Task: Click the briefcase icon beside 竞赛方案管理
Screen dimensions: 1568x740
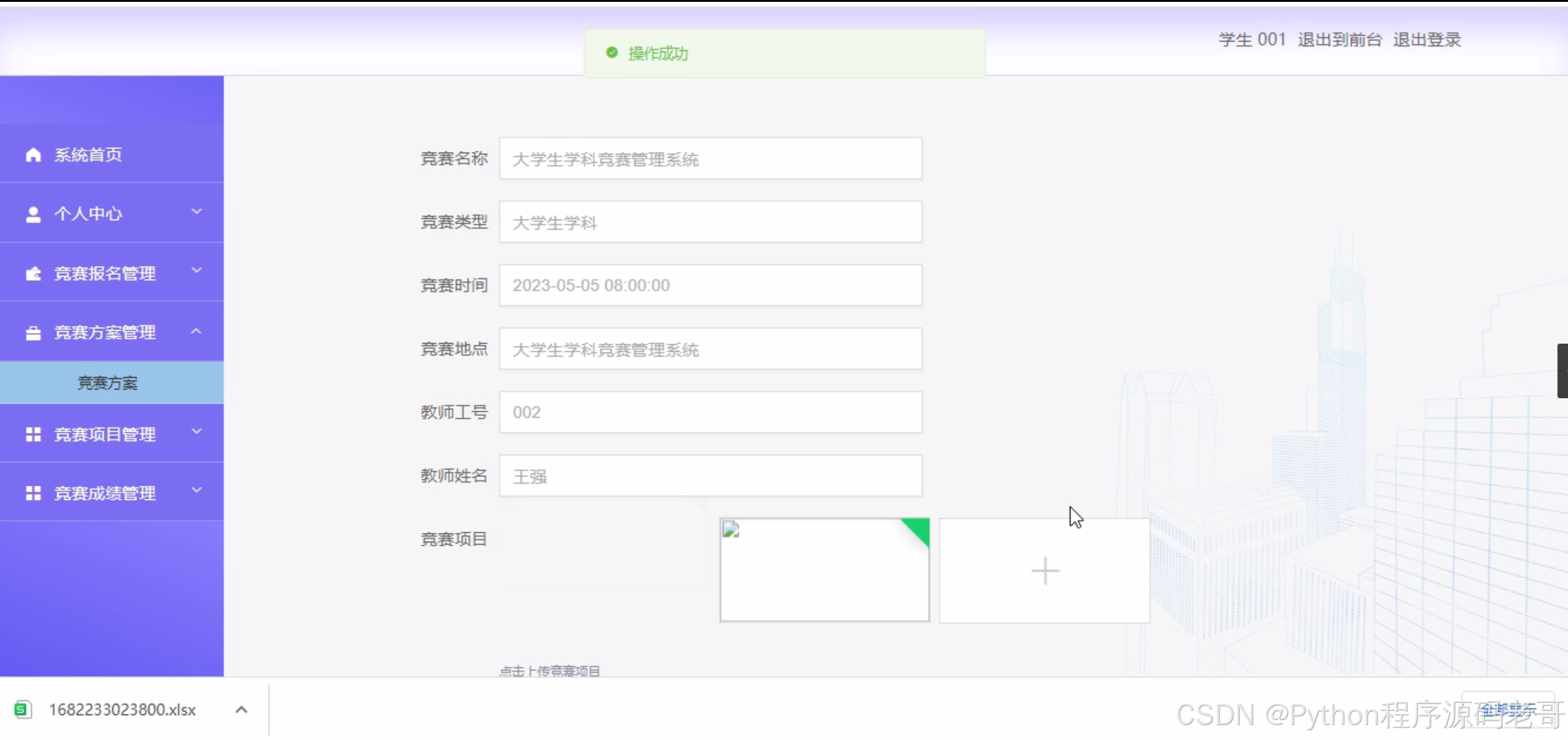Action: tap(33, 333)
